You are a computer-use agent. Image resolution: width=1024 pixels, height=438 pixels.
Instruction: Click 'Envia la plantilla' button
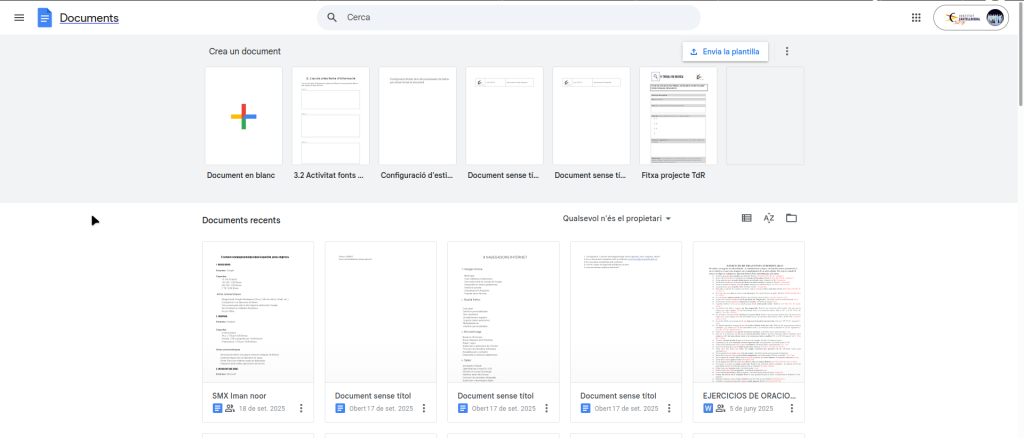(x=724, y=51)
